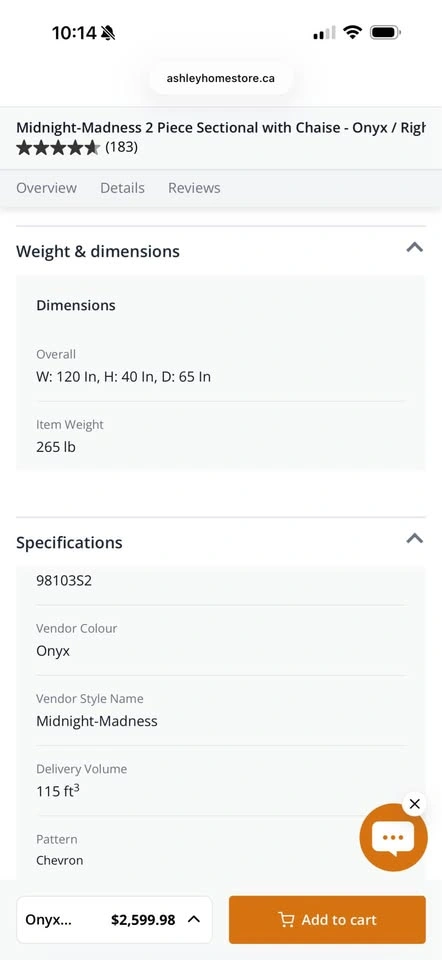
Task: Switch to the Overview tab
Action: pyautogui.click(x=47, y=188)
